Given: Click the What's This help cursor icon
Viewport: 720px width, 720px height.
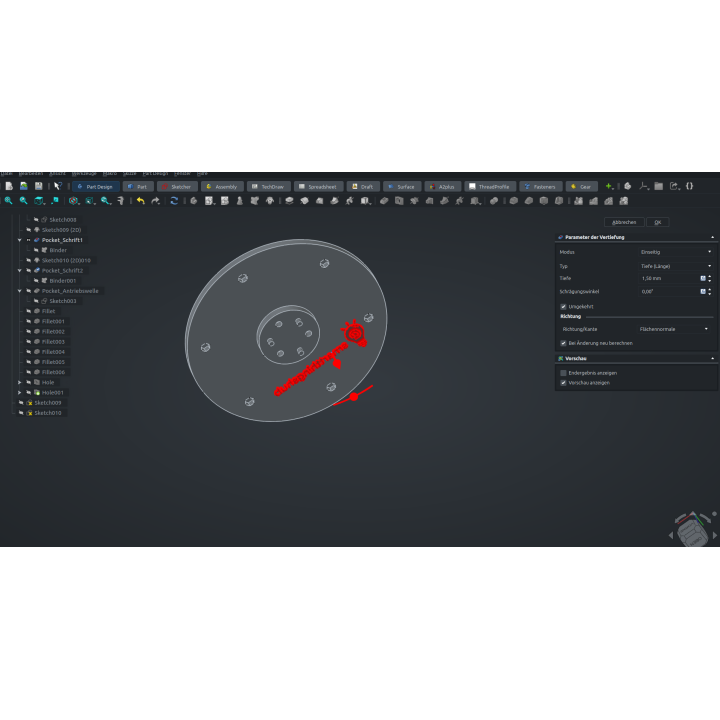Looking at the screenshot, I should [x=57, y=186].
